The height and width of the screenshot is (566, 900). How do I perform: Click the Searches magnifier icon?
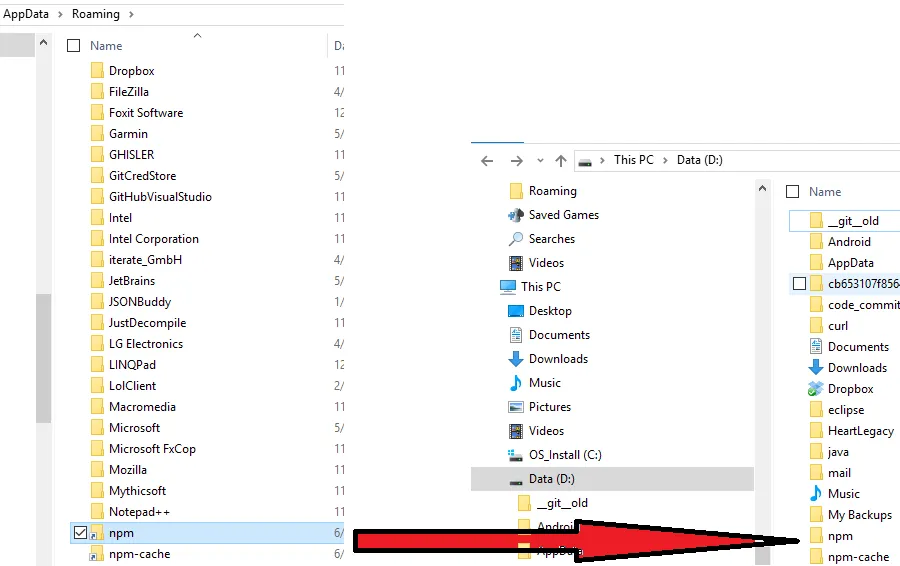(x=516, y=239)
